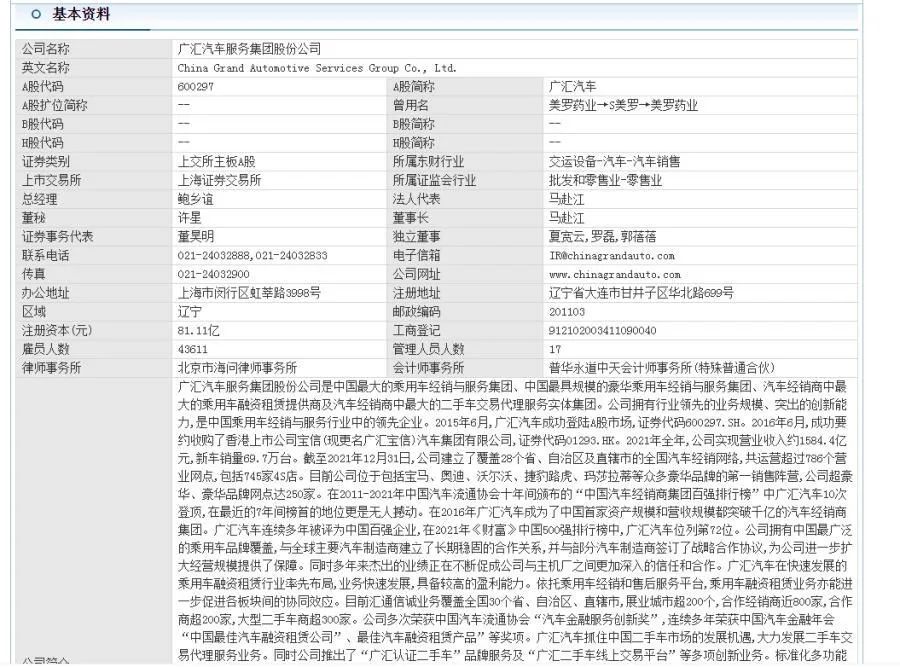This screenshot has height=667, width=900.
Task: Click 批发和零售业-零售业 industry value
Action: [x=605, y=180]
